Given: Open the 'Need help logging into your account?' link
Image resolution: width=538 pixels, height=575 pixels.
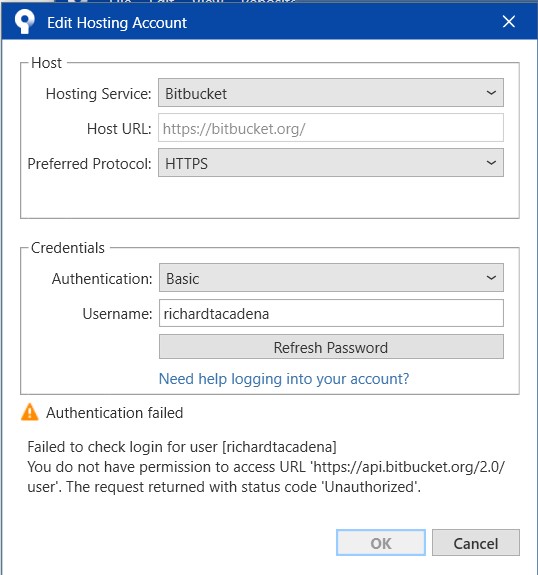Looking at the screenshot, I should click(x=284, y=378).
